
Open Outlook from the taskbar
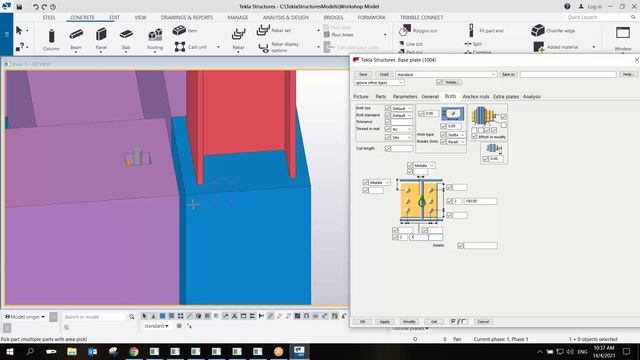coord(92,351)
